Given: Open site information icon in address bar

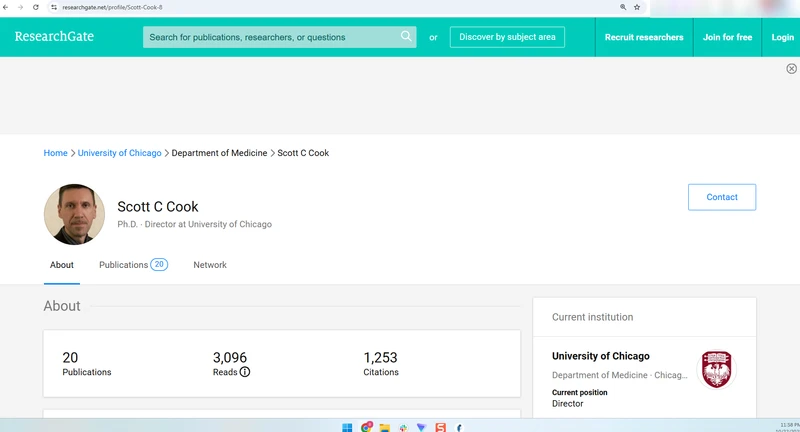Looking at the screenshot, I should [54, 7].
